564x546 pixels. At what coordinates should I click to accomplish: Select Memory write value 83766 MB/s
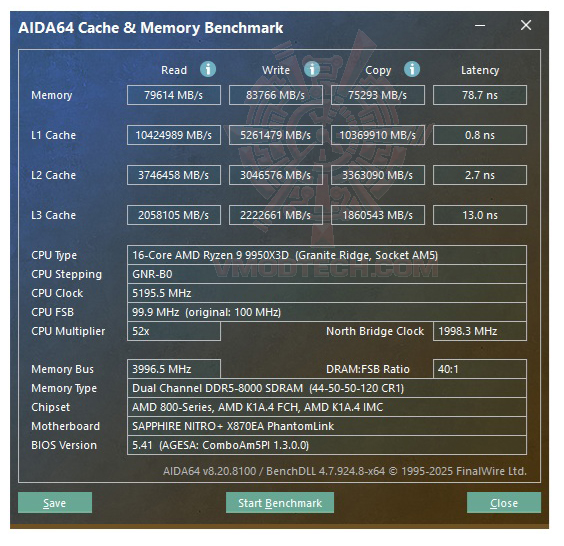276,95
